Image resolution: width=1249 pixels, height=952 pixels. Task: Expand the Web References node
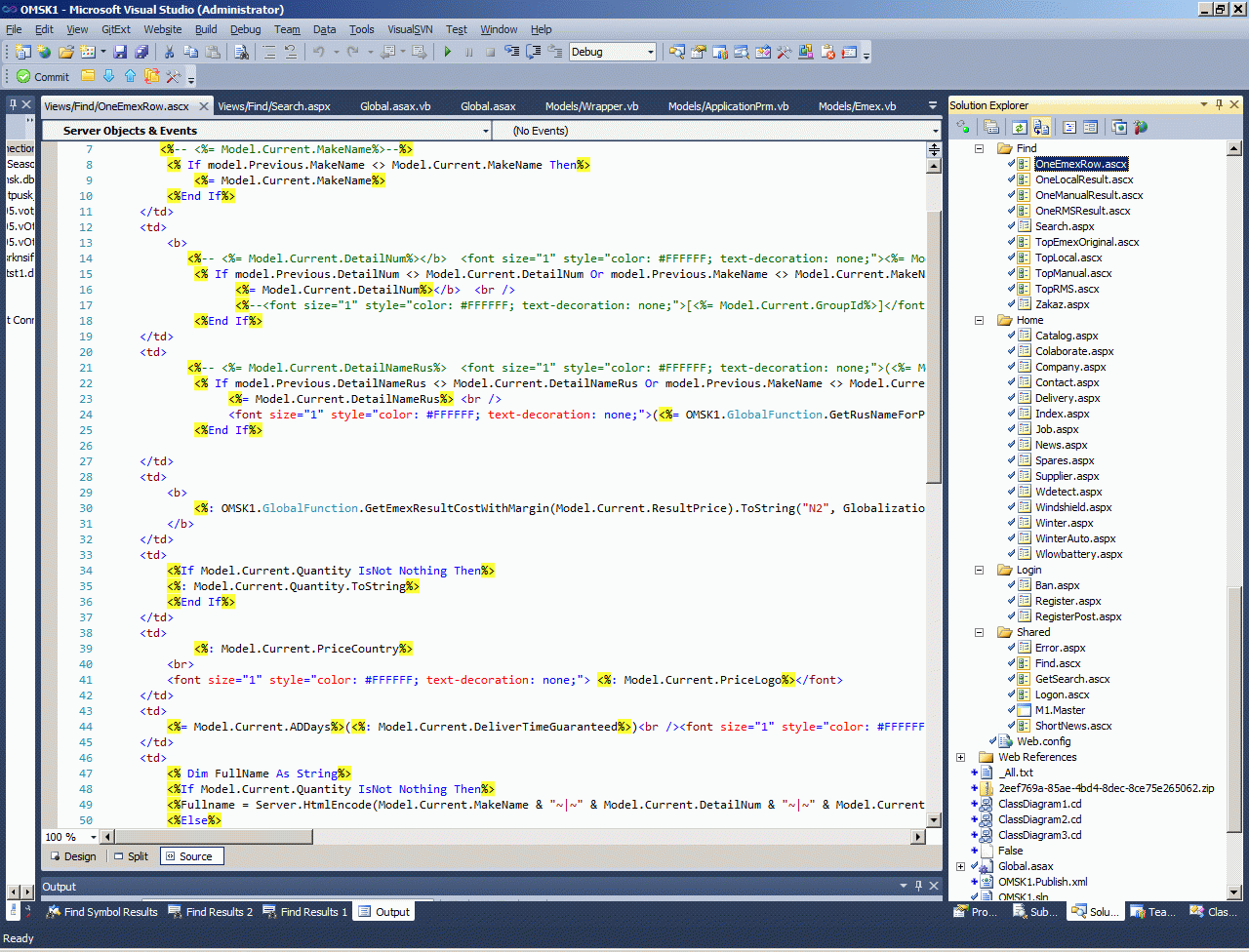[x=960, y=757]
